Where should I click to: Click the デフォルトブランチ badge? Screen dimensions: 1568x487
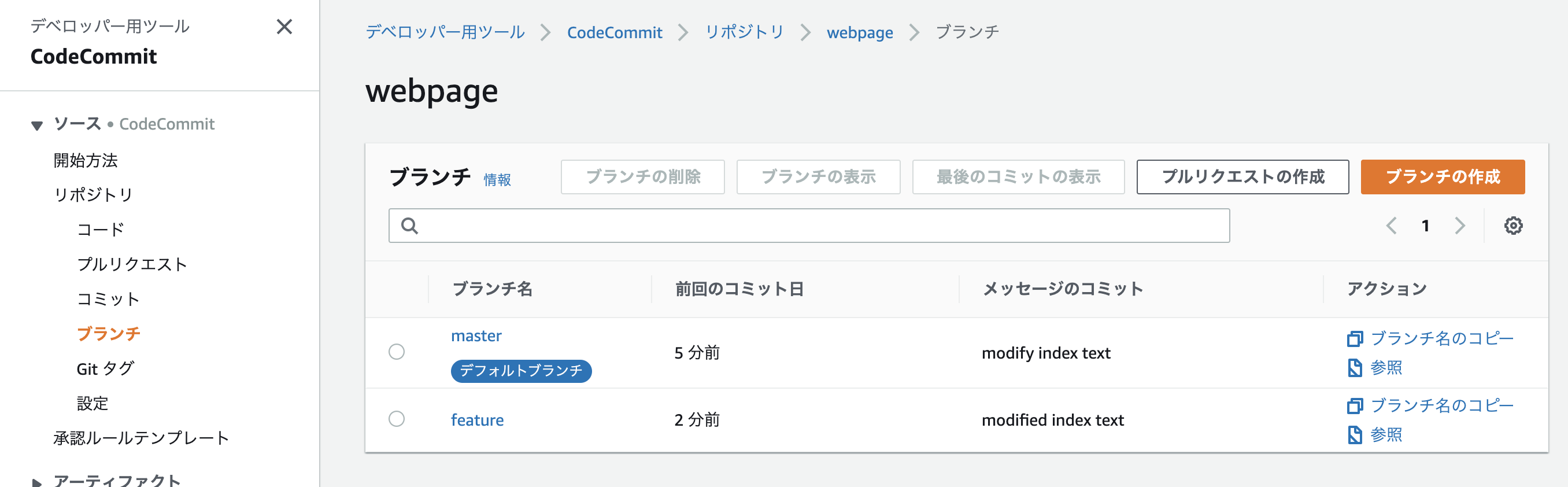pos(521,371)
